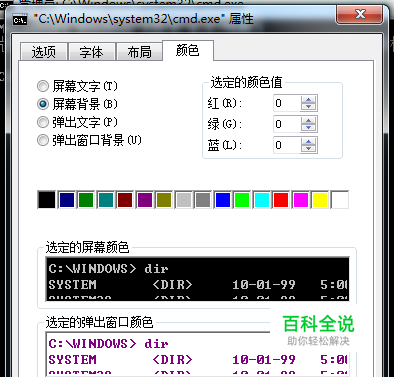Screen dimensions: 394x377
Task: Increase the blue value with up arrow
Action: [x=309, y=141]
